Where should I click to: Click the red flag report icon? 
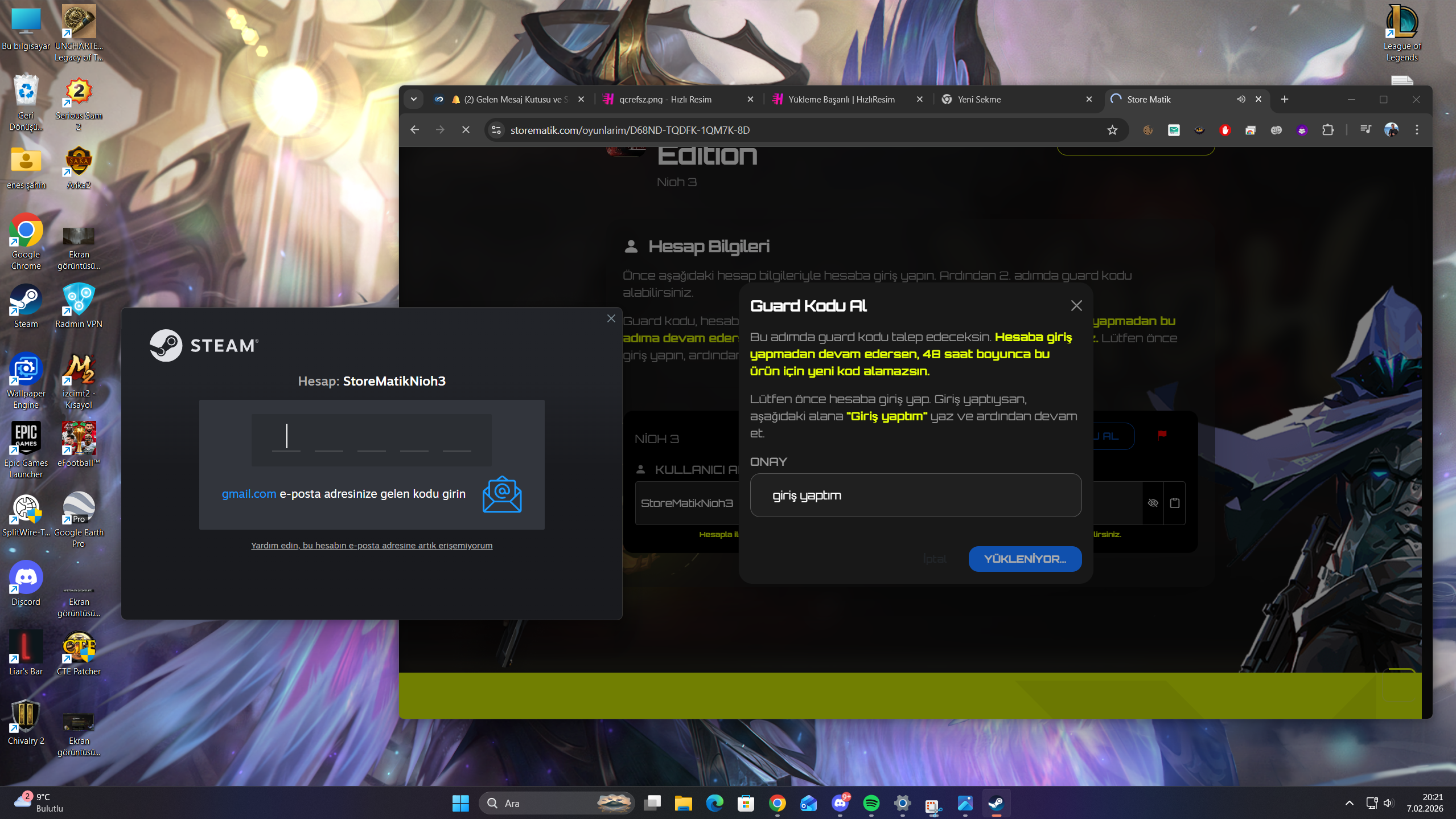1162,435
